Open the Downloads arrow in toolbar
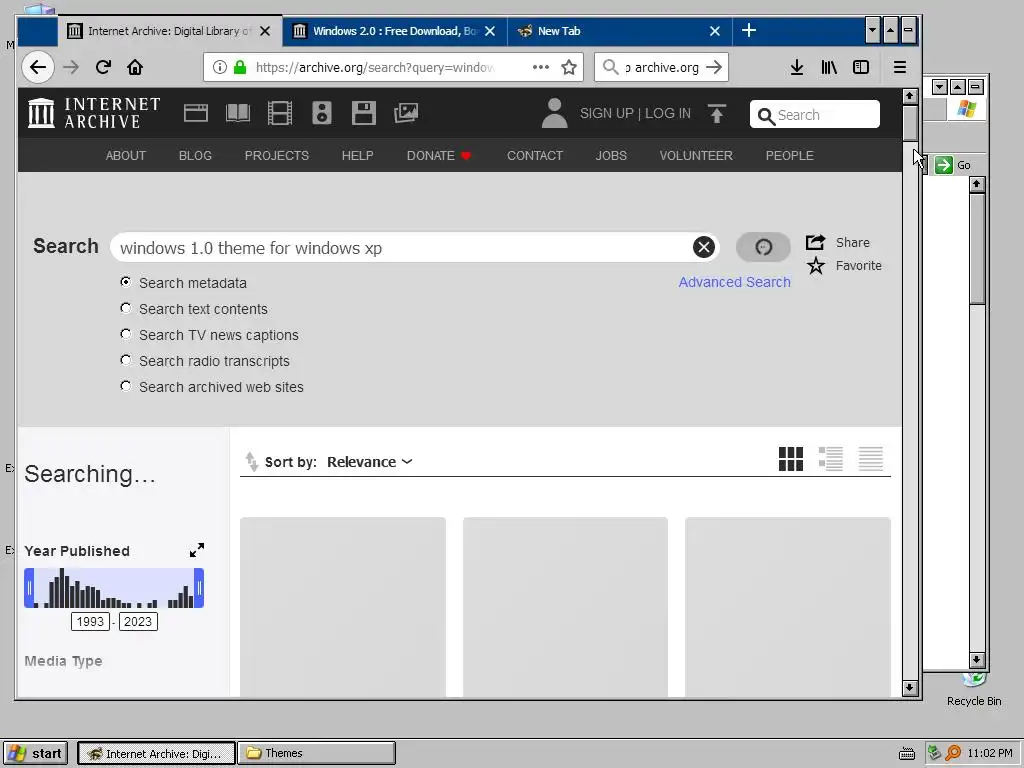The height and width of the screenshot is (768, 1024). click(x=797, y=67)
